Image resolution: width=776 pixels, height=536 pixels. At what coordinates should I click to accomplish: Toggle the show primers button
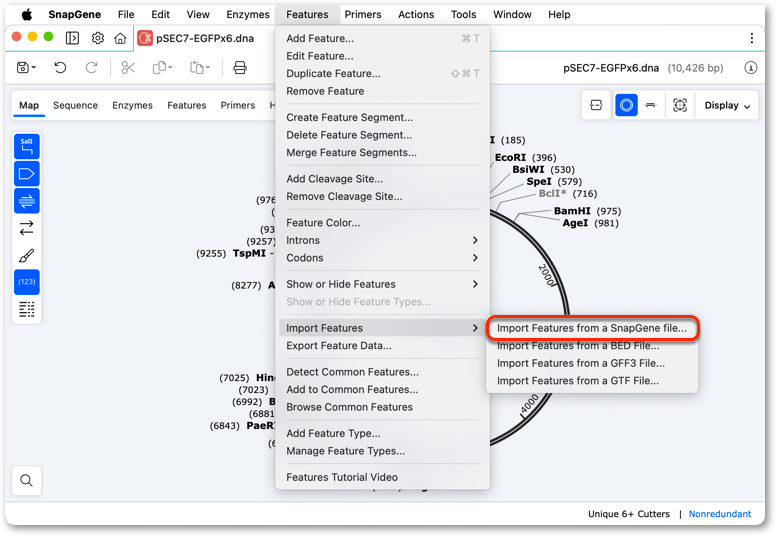[27, 200]
